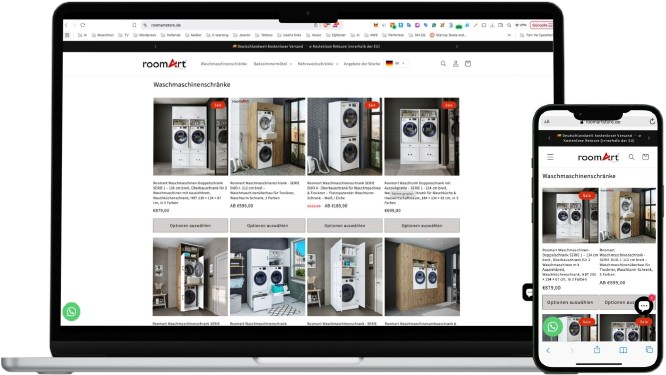This screenshot has height=375, width=666.
Task: Tap the AA reader button in the phone's Safari bar
Action: coord(547,122)
